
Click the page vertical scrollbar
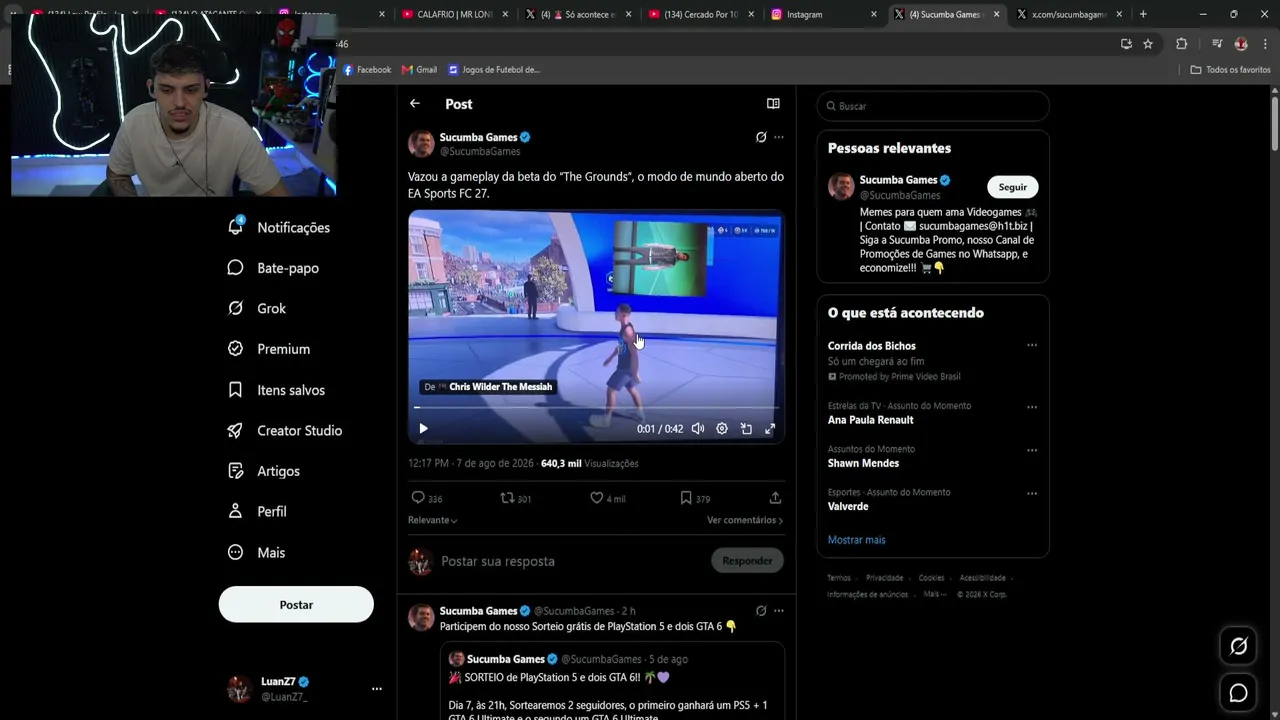[x=1275, y=125]
